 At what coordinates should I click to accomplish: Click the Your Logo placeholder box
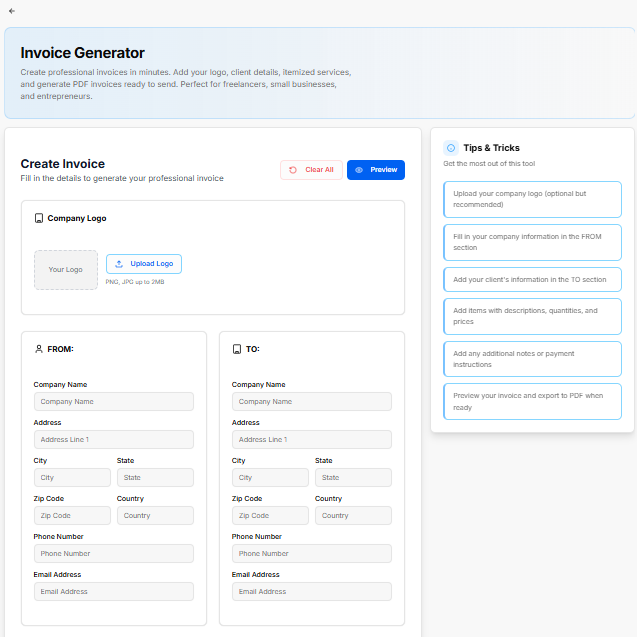(x=66, y=270)
